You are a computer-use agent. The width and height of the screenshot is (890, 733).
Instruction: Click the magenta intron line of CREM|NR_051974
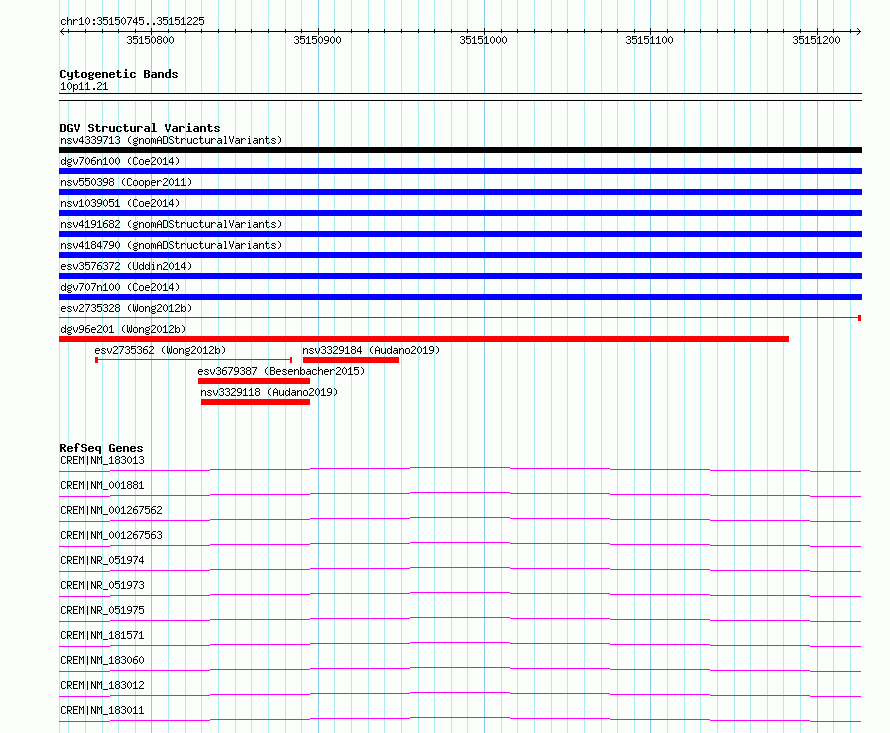click(460, 568)
